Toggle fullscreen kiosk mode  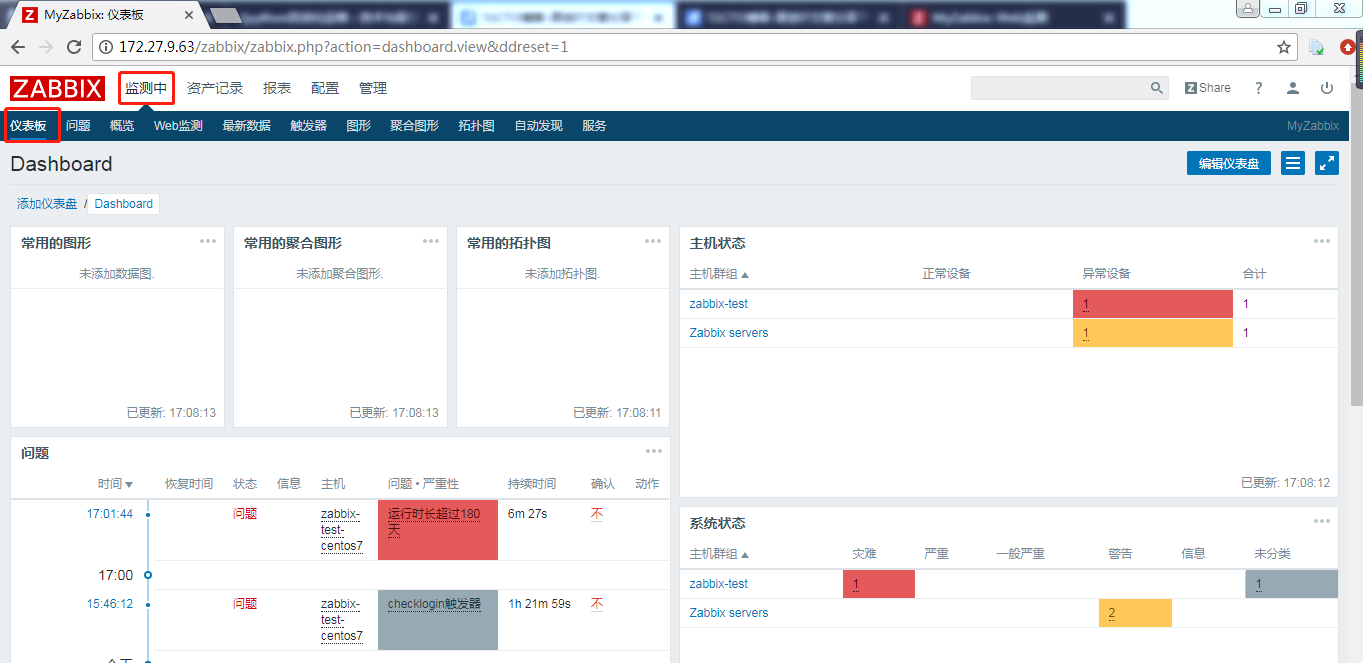[1326, 162]
